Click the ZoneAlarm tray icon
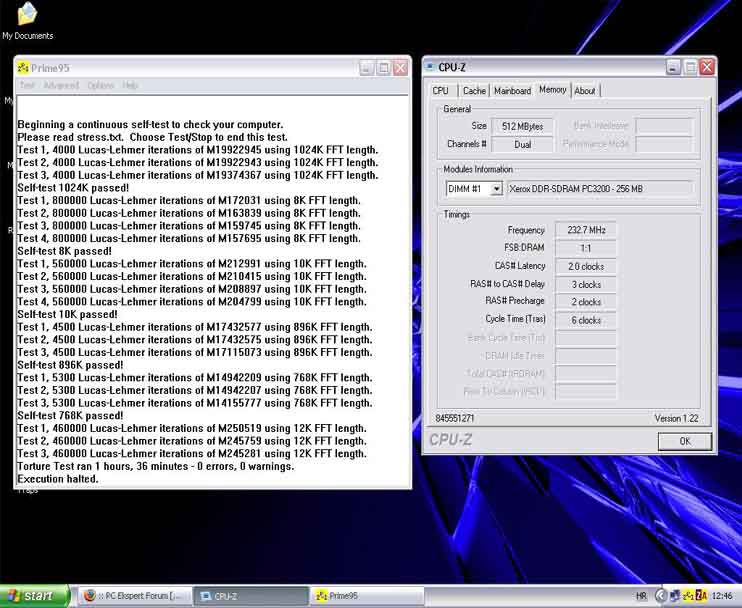Image resolution: width=742 pixels, height=608 pixels. (701, 596)
